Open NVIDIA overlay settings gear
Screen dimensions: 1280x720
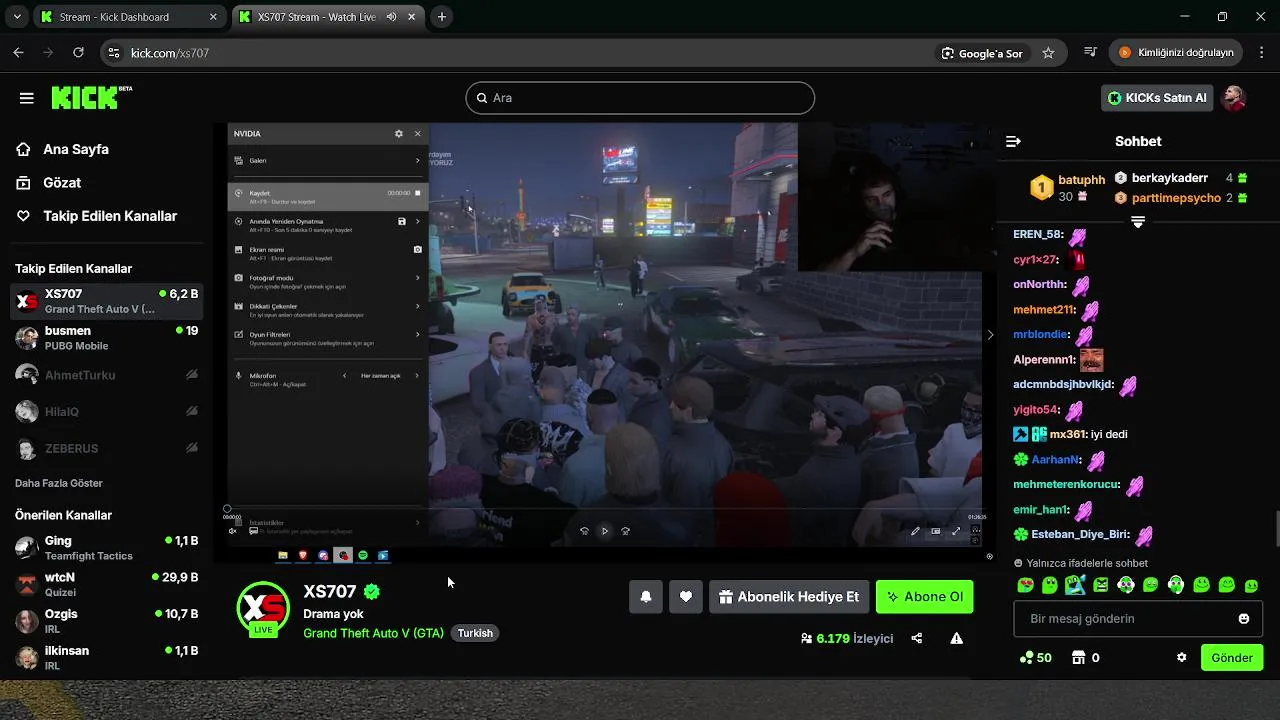pos(399,133)
